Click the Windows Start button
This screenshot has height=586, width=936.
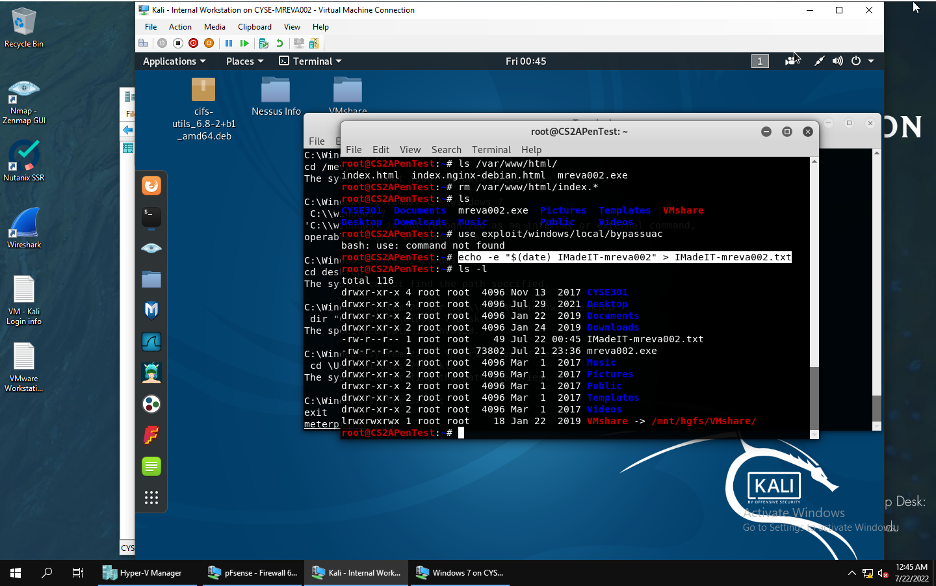16,573
